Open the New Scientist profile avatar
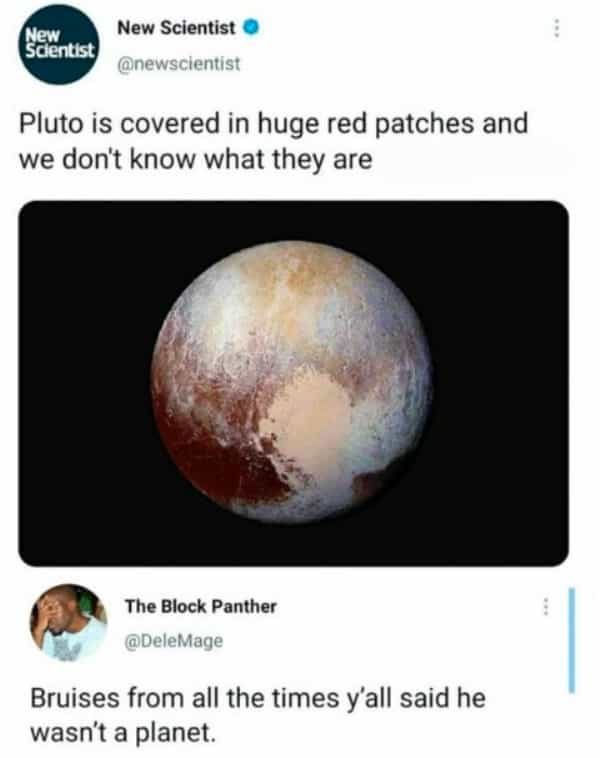 tap(59, 44)
